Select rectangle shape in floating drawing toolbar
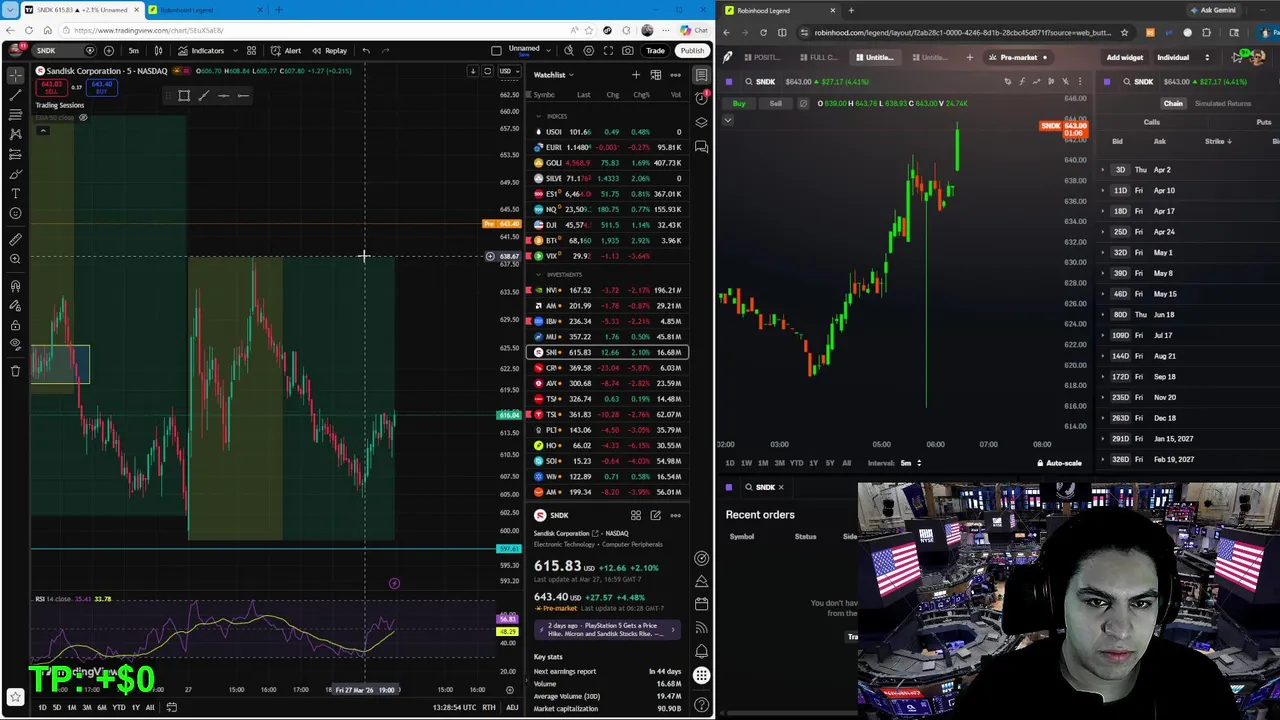This screenshot has width=1280, height=720. click(x=184, y=96)
